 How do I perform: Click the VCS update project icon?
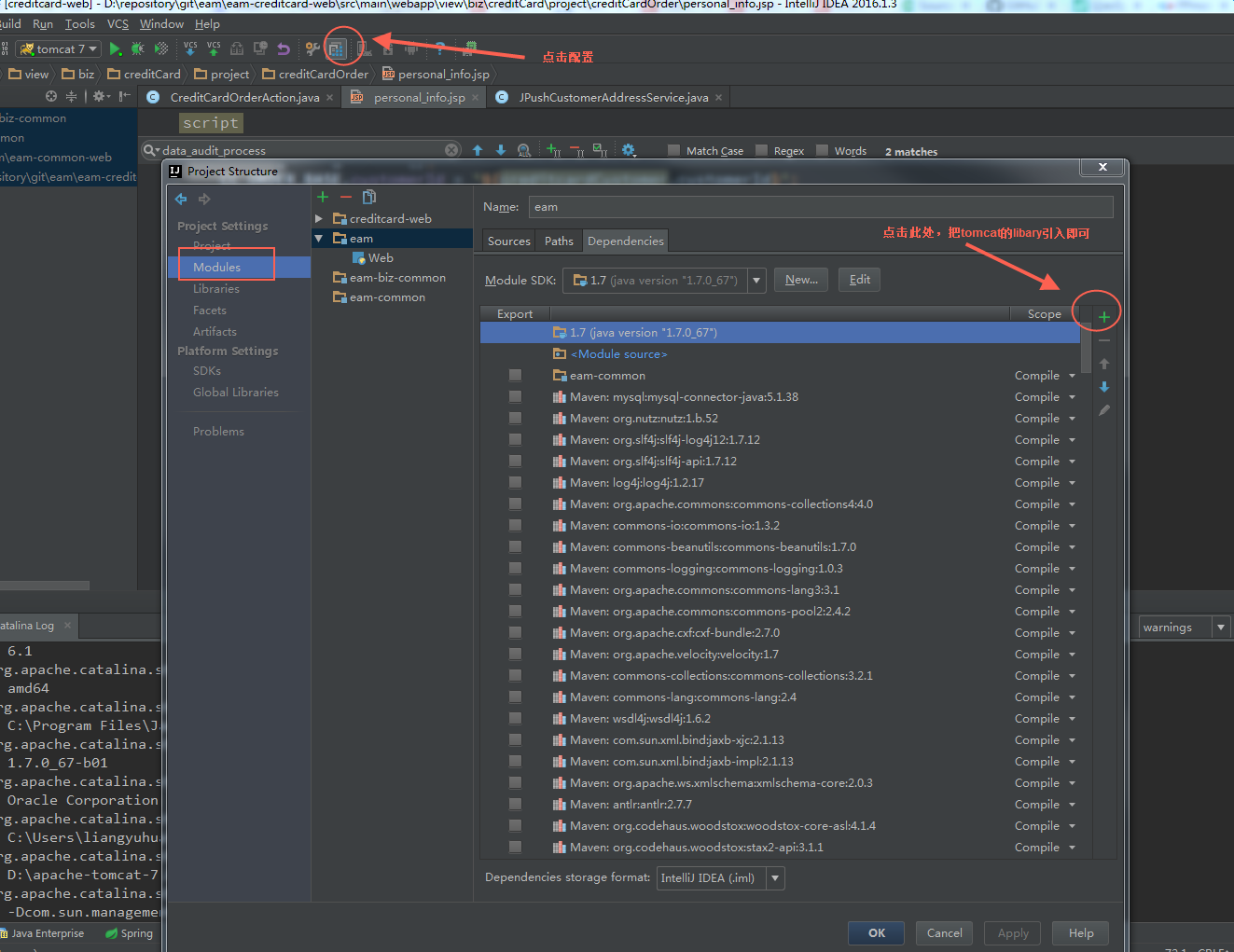[190, 48]
